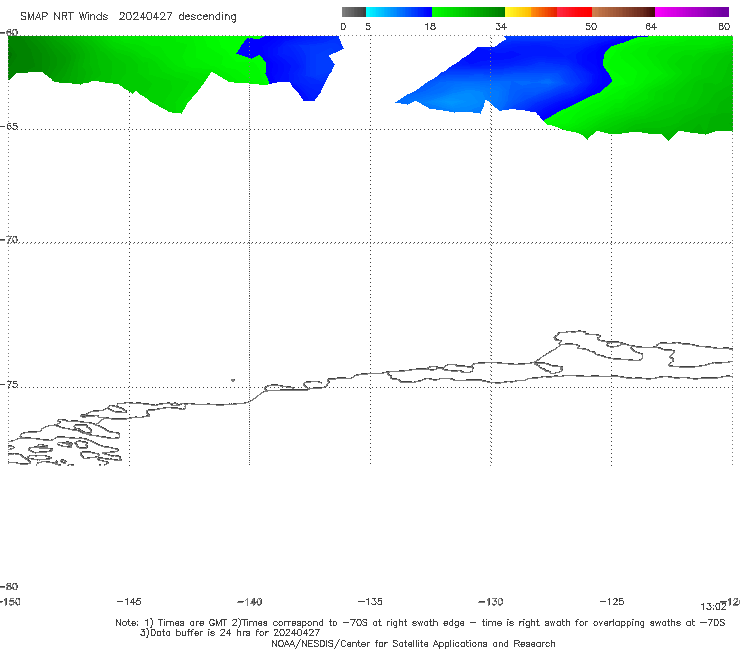The image size is (740, 650).
Task: Click the note line 'Times are GMT'
Action: tap(193, 622)
